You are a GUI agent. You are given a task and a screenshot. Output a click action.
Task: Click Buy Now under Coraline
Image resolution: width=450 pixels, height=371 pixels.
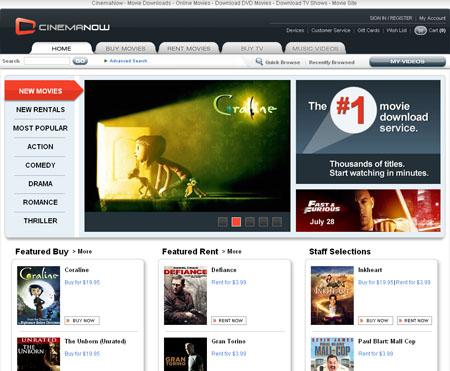click(x=82, y=320)
